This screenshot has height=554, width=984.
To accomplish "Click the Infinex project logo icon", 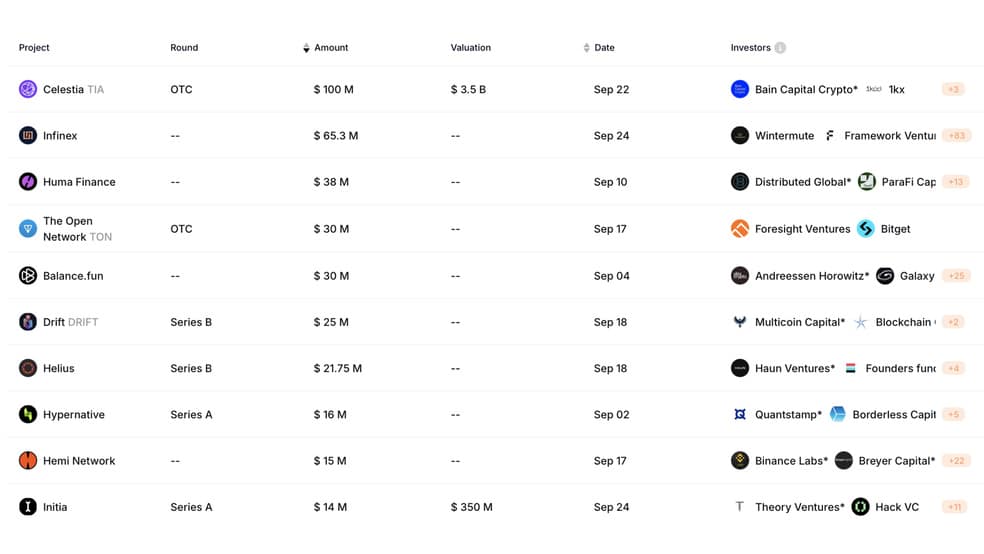I will click(x=28, y=136).
